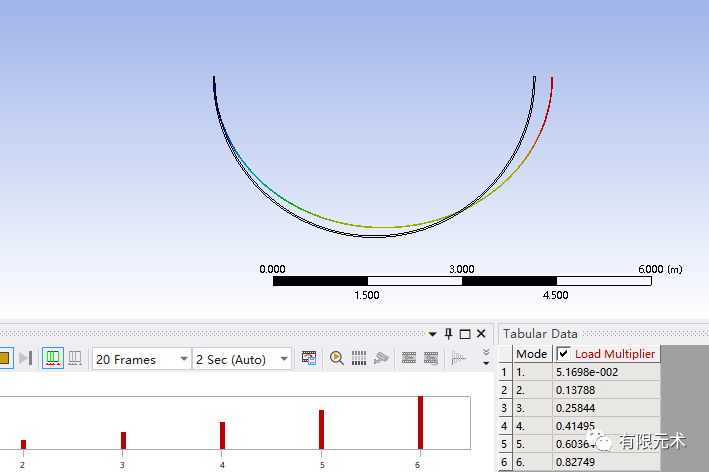Screen dimensions: 709x472
Task: Click the Mode column header
Action: pyautogui.click(x=532, y=354)
